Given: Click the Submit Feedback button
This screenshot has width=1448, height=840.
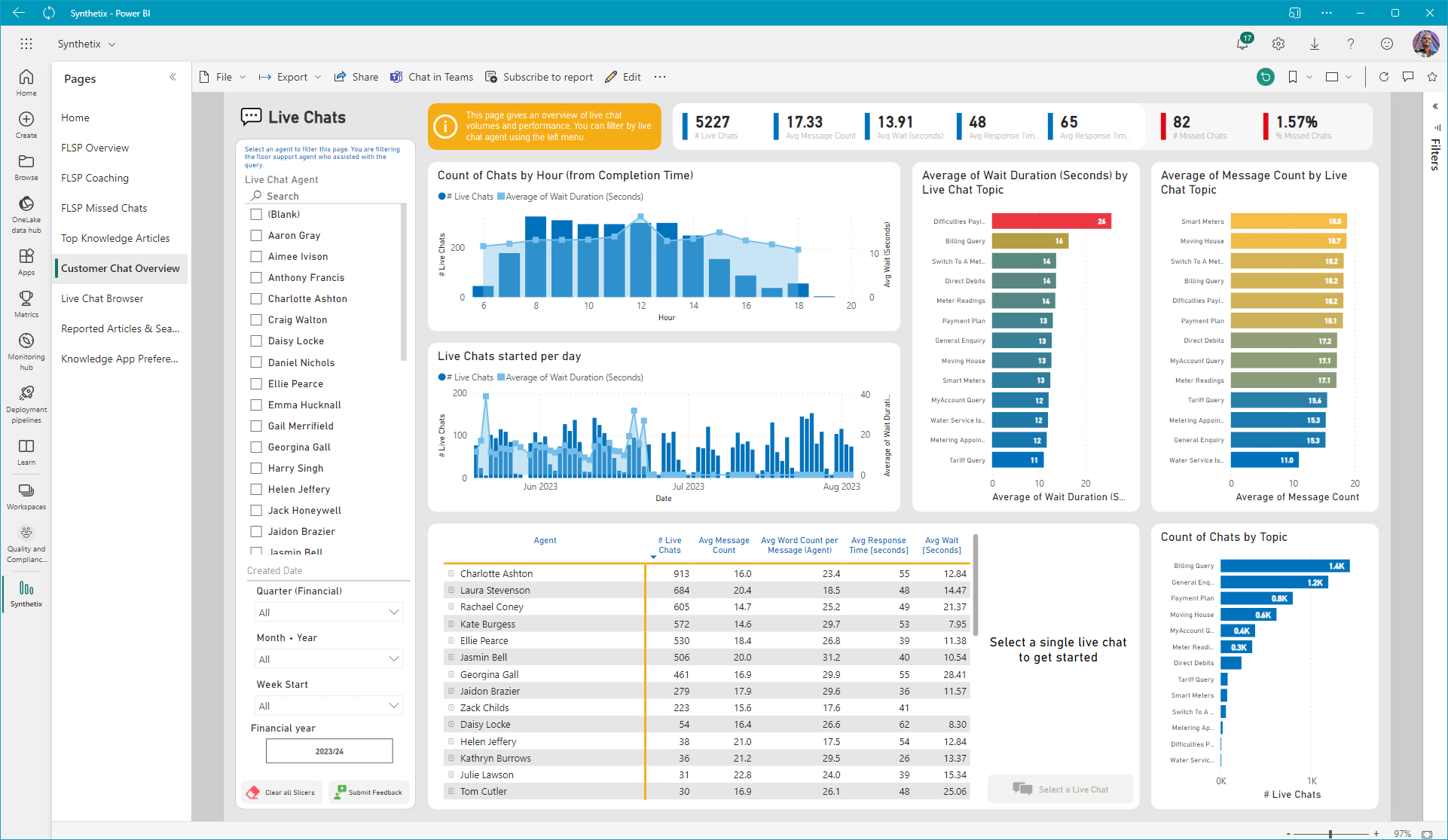Looking at the screenshot, I should click(x=368, y=793).
